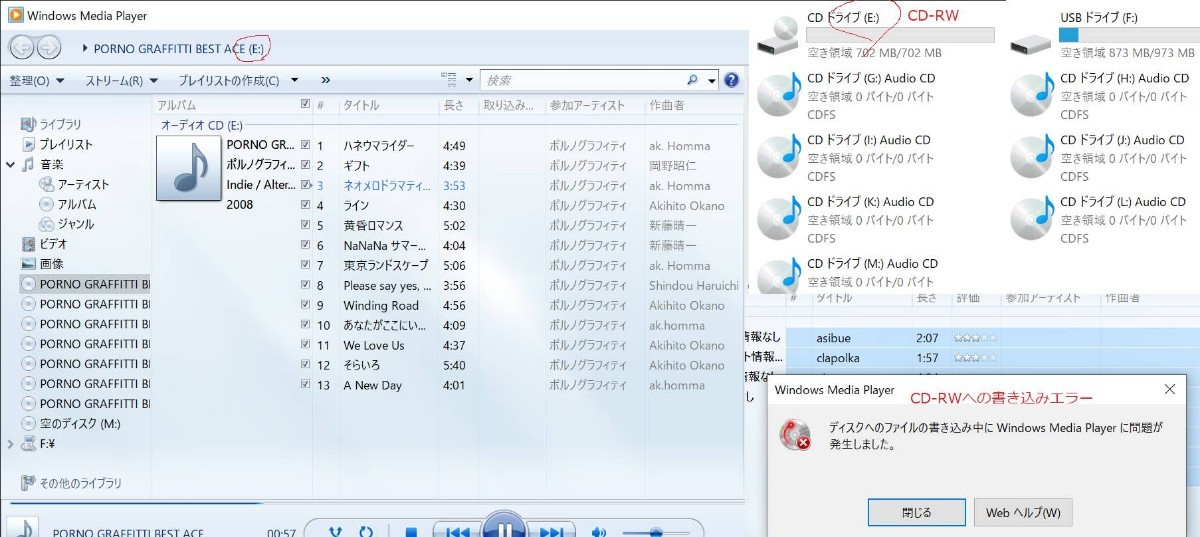Image resolution: width=1200 pixels, height=537 pixels.
Task: Open the view options dropdown arrow
Action: tap(469, 80)
